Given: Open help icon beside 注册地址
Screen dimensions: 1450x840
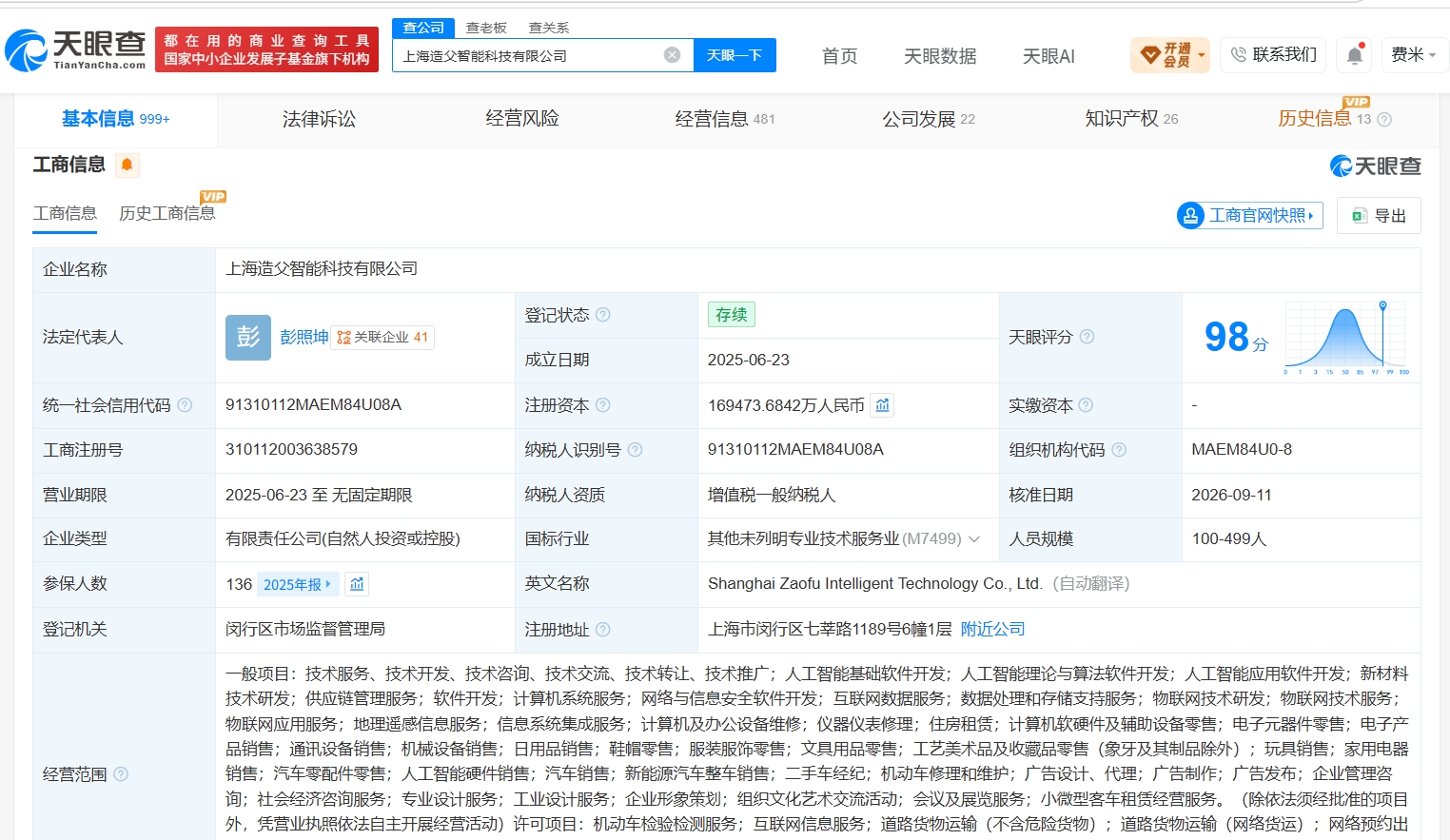Looking at the screenshot, I should 602,630.
